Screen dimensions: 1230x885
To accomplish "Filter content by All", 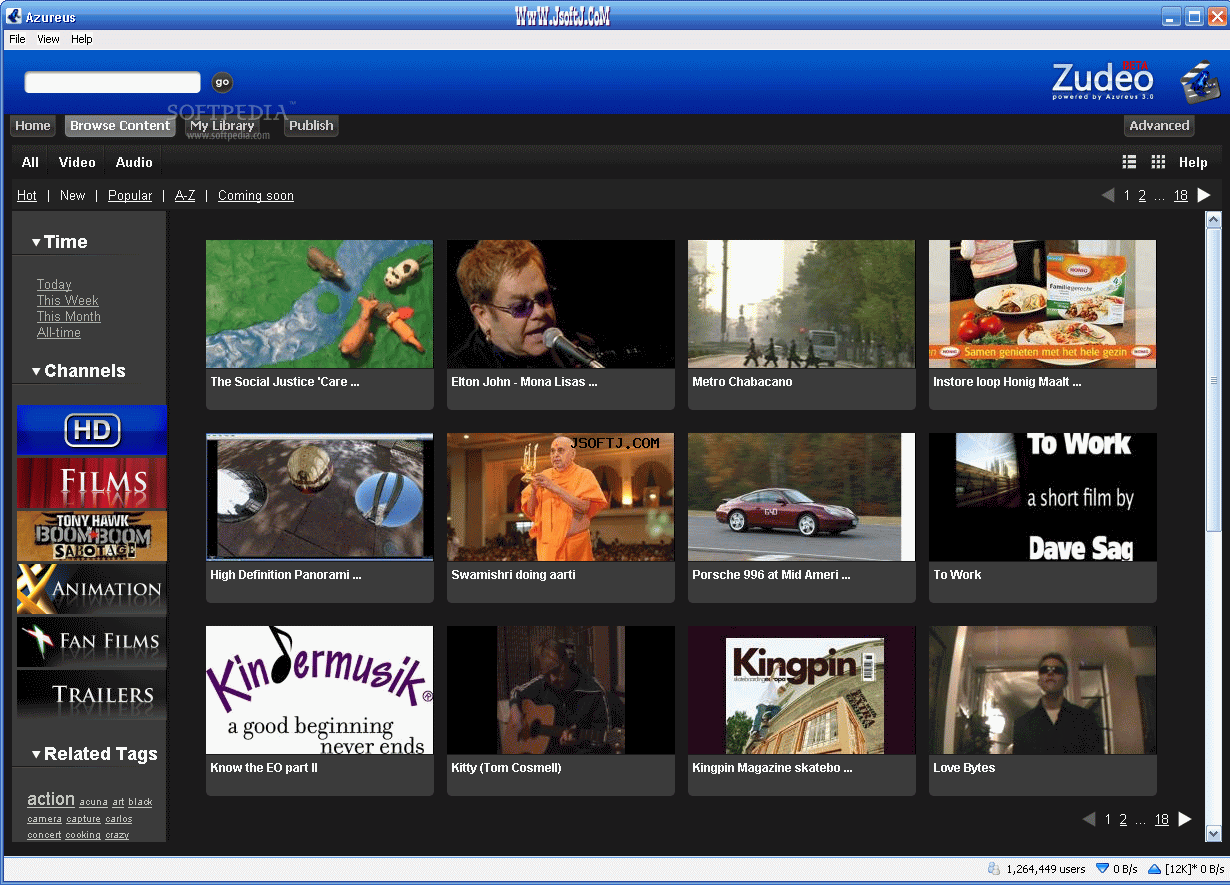I will 31,162.
